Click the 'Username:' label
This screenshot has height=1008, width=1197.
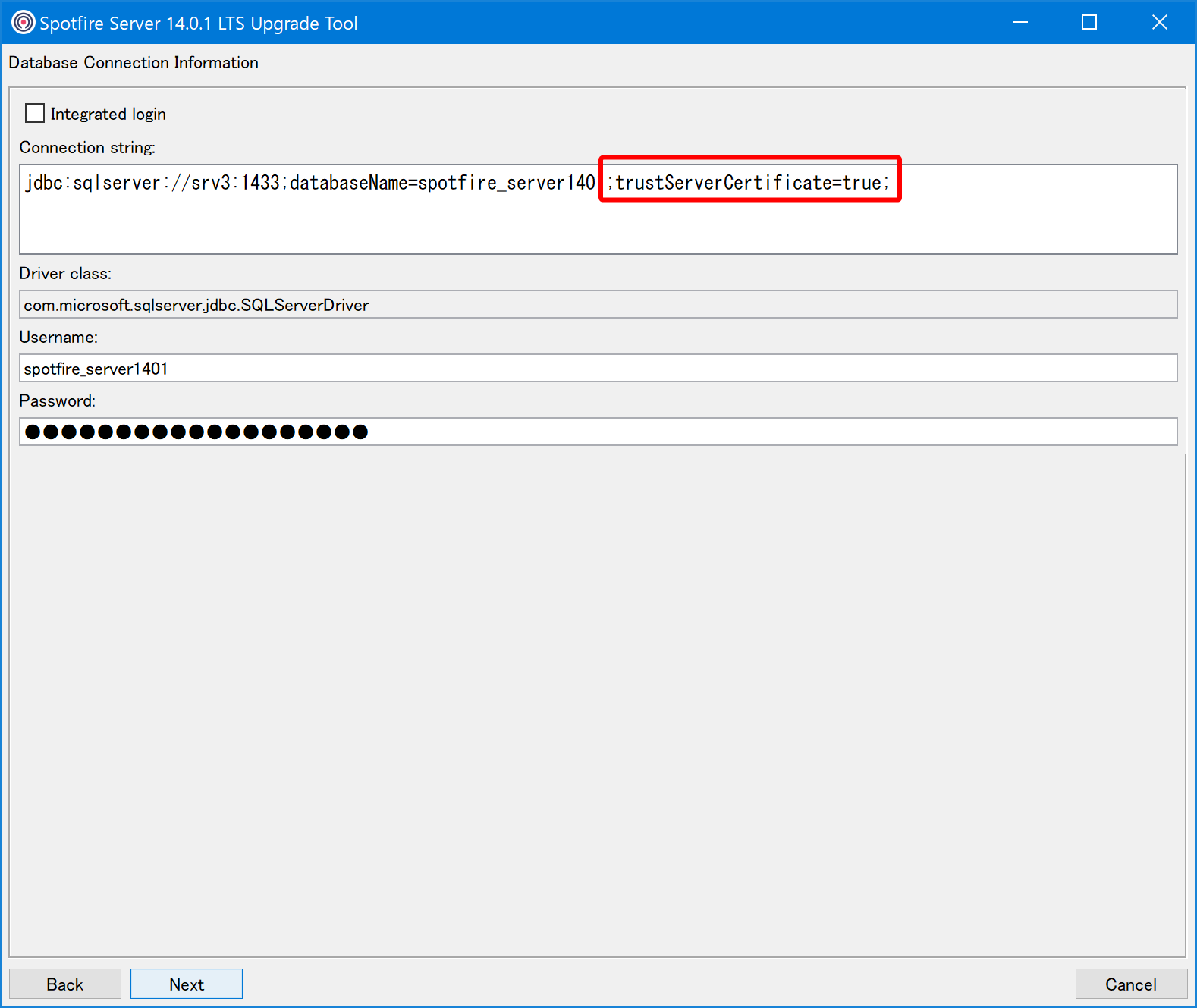(x=58, y=337)
